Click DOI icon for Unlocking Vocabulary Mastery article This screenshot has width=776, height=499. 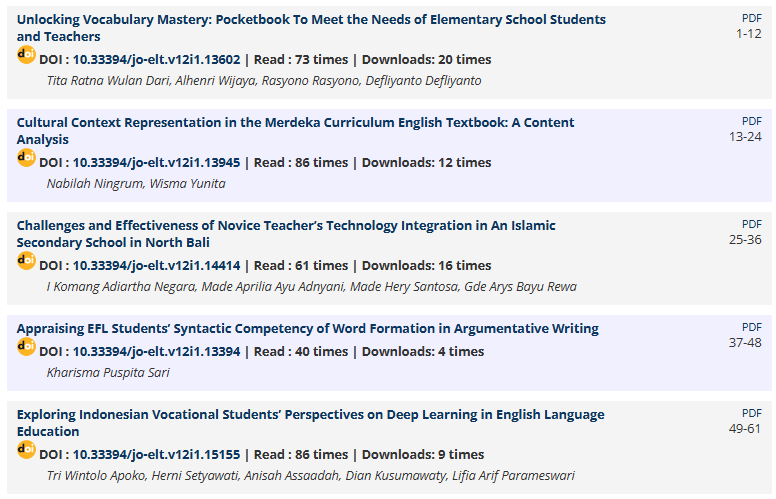click(x=26, y=55)
